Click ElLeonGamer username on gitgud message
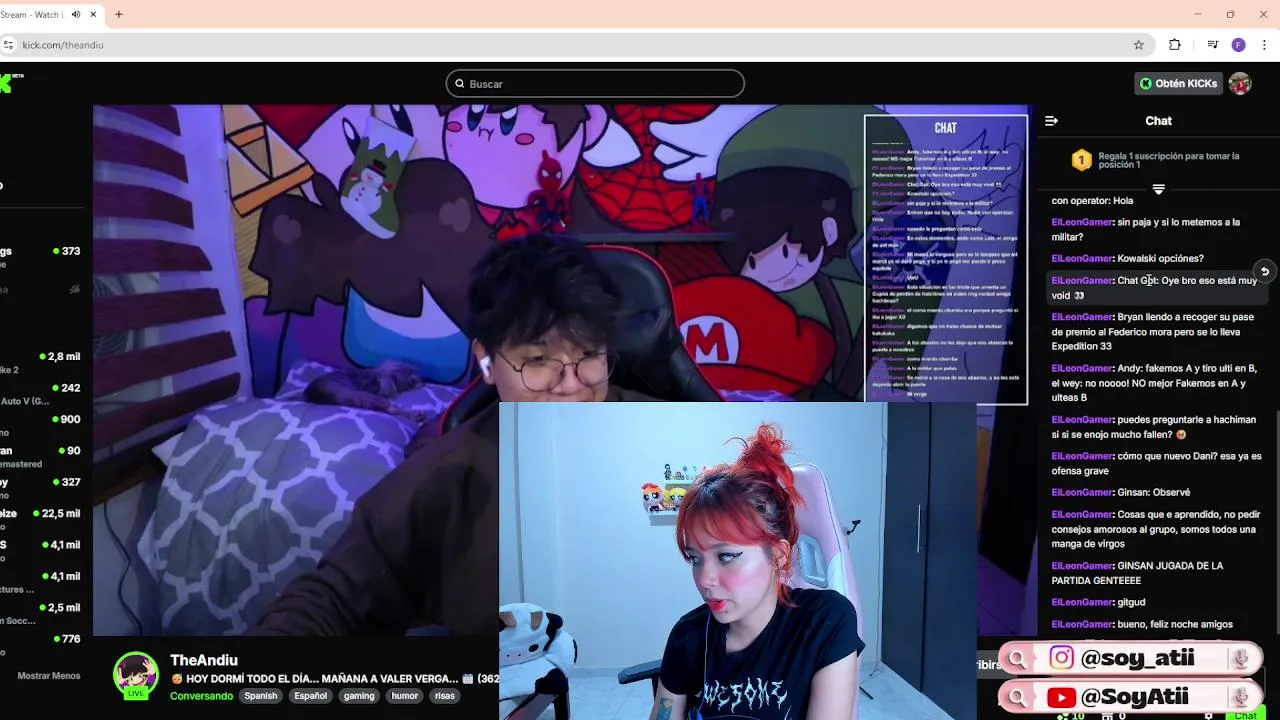Viewport: 1280px width, 720px height. pos(1082,603)
